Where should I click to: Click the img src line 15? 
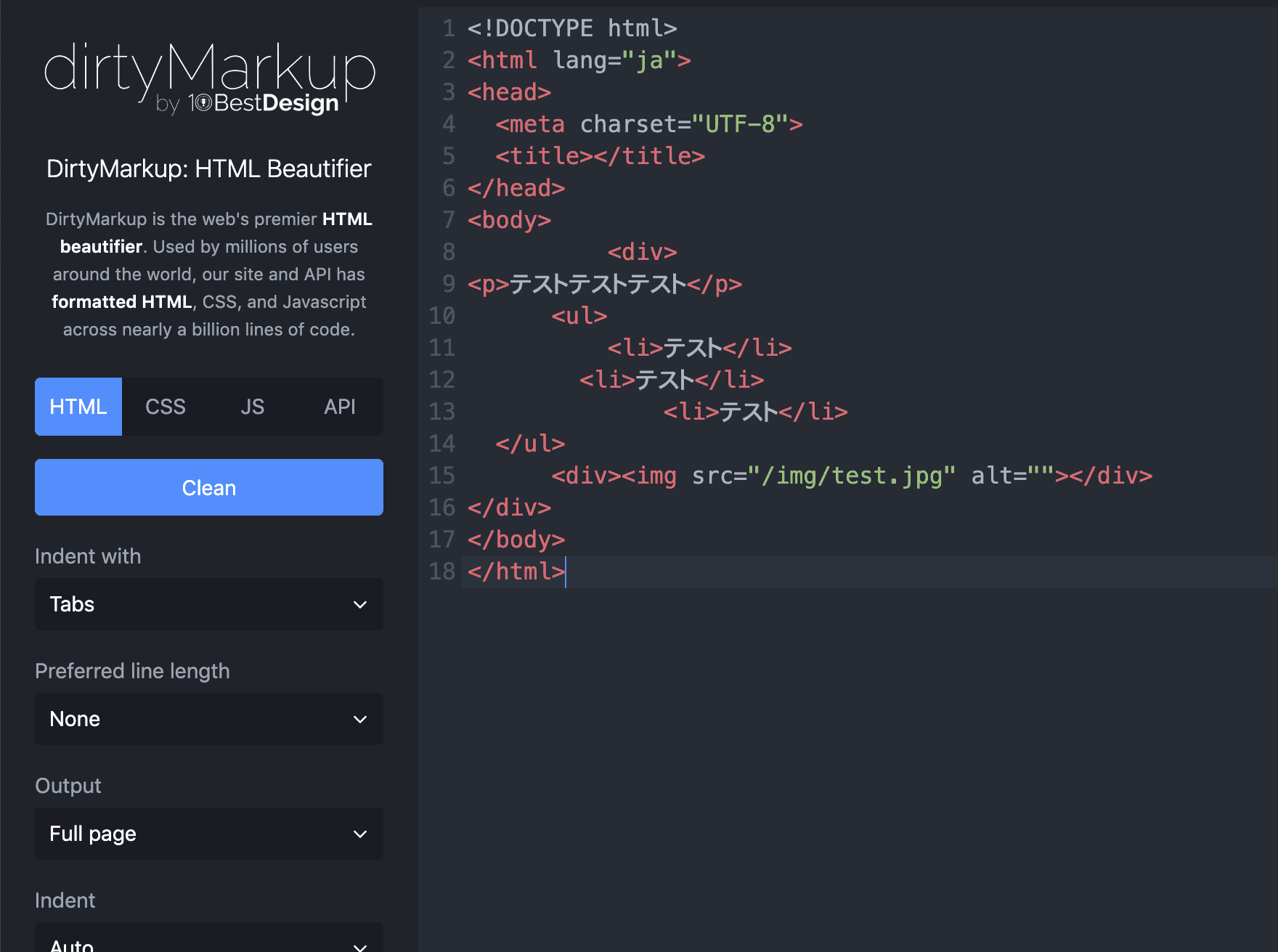coord(852,476)
